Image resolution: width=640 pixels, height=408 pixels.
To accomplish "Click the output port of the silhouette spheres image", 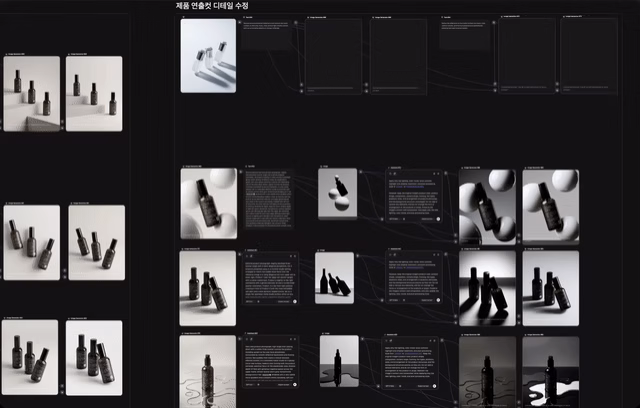I will (360, 172).
